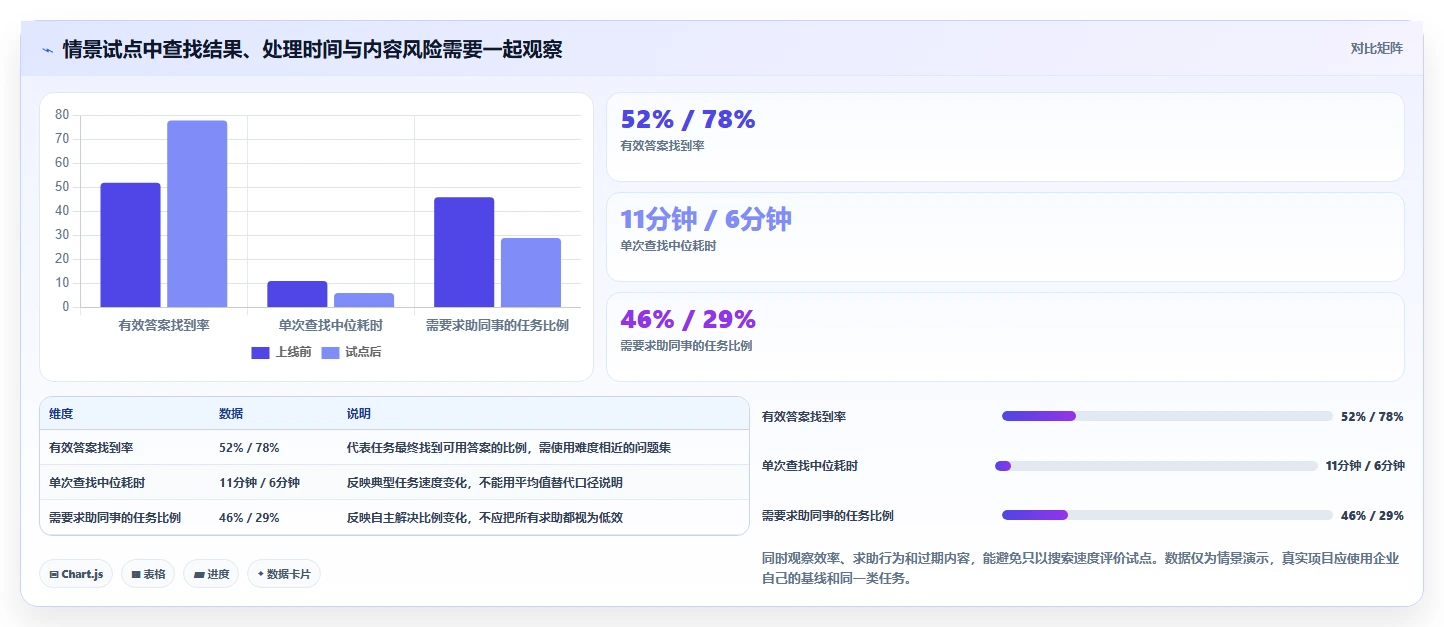Screen dimensions: 1444x627
Task: Open the 11分钟 / 6分钟 data card
Action: pyautogui.click(x=1005, y=237)
